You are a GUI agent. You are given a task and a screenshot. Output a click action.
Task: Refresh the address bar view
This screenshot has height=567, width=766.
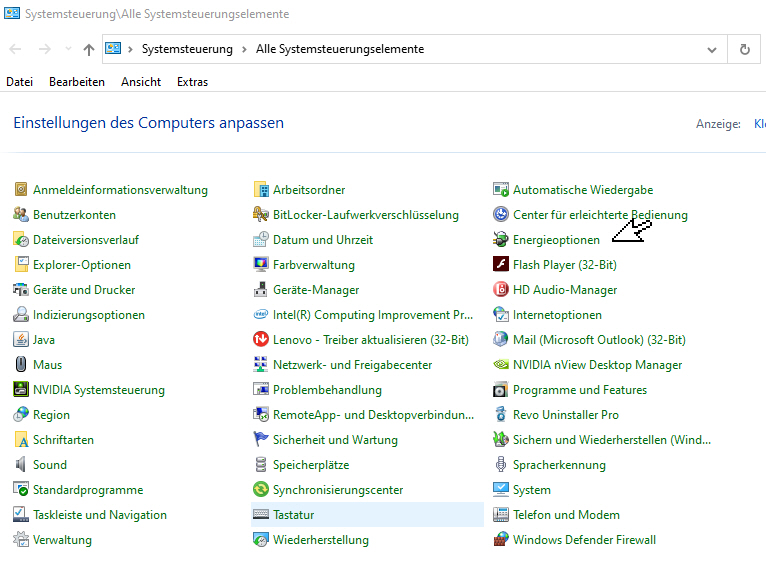tap(744, 49)
